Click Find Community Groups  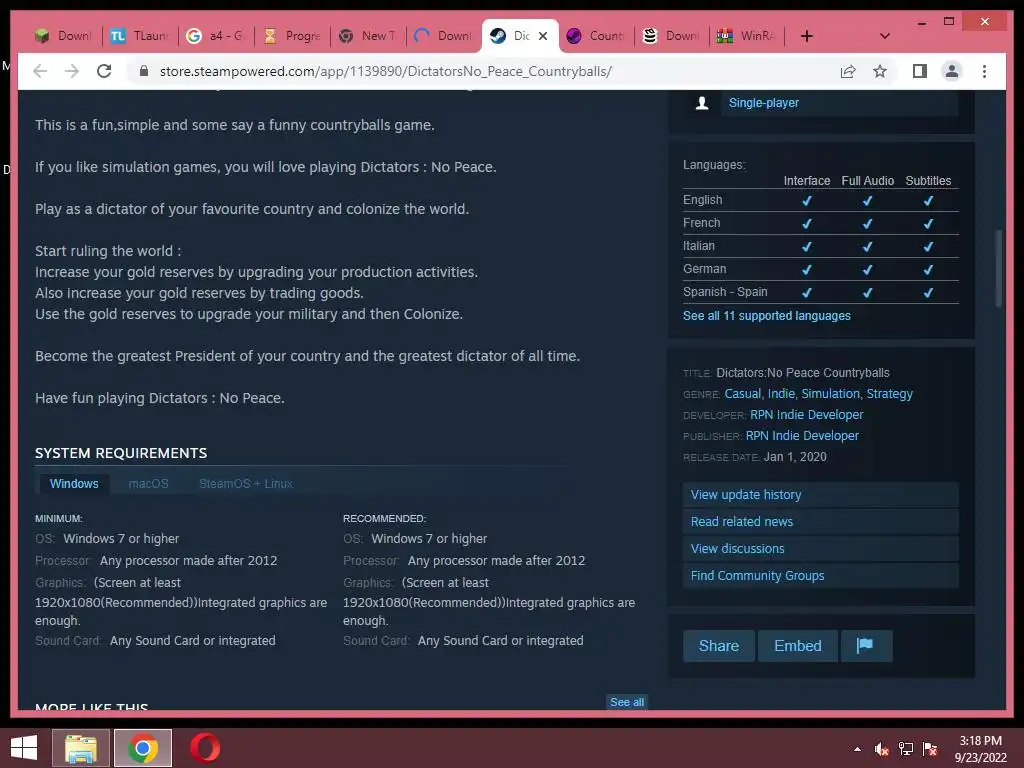(x=820, y=575)
